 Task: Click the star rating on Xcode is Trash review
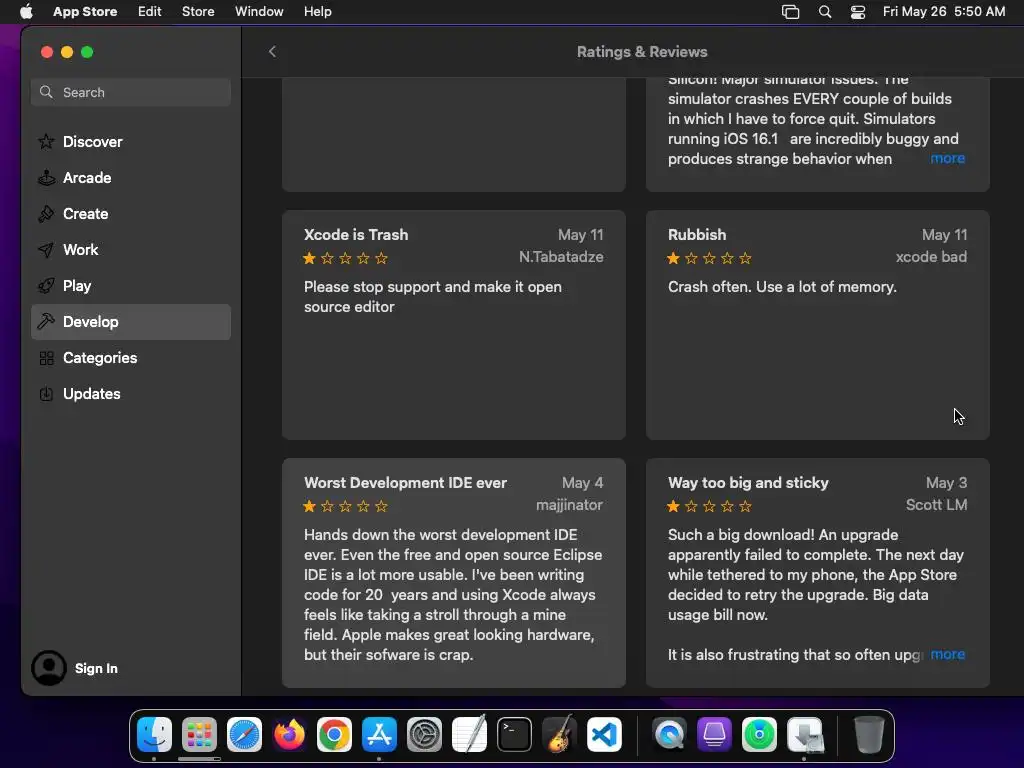(345, 258)
